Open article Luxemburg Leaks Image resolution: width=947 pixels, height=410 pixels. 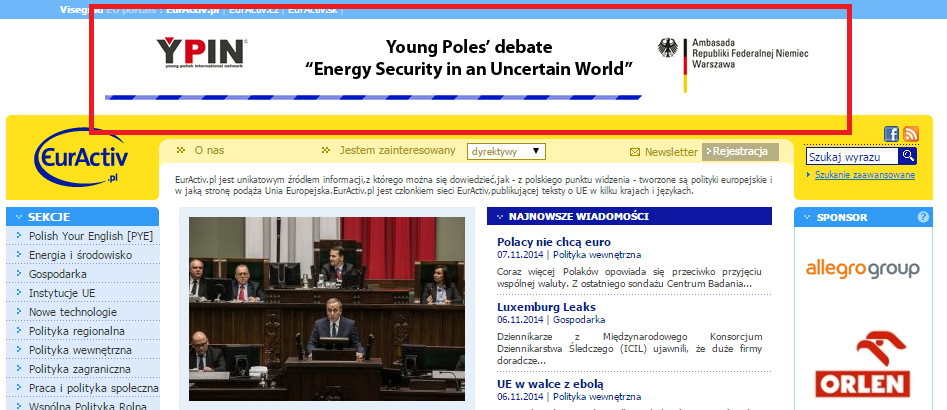pyautogui.click(x=547, y=307)
